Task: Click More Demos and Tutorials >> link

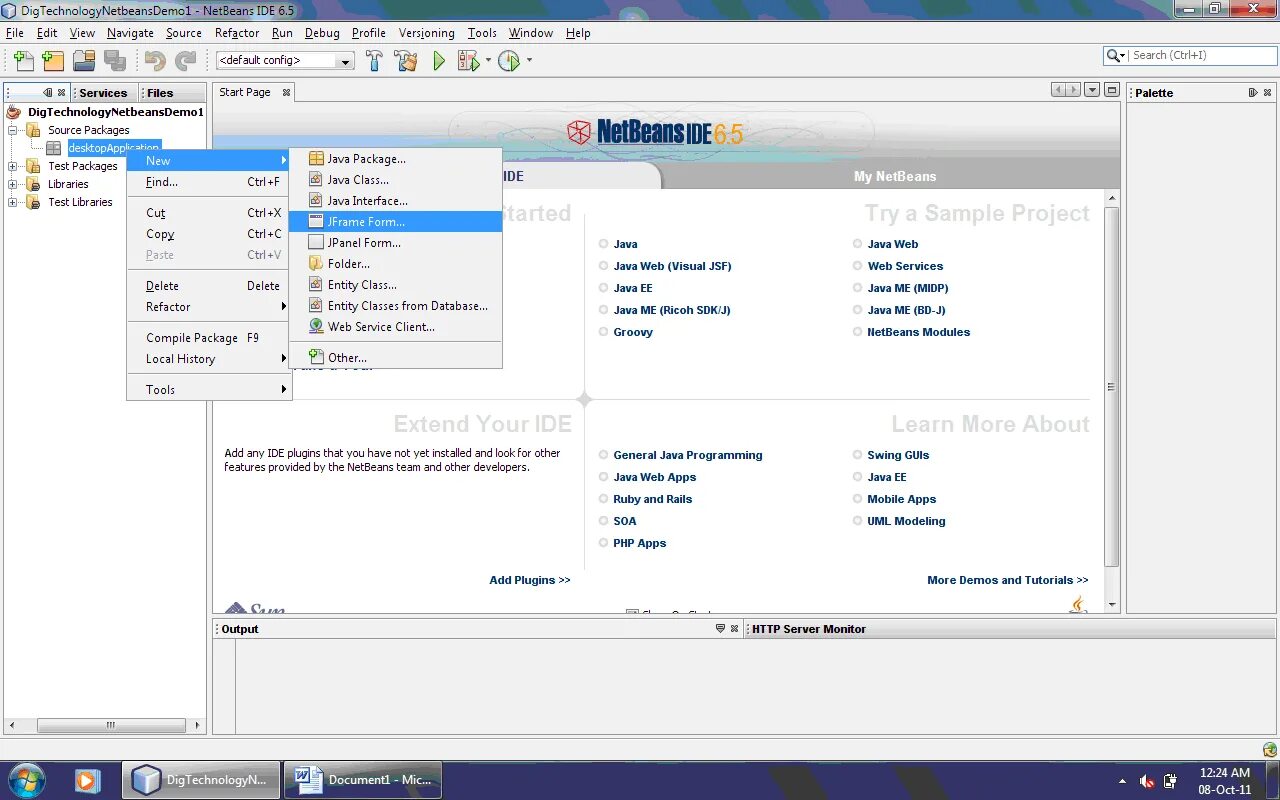Action: (x=1008, y=580)
